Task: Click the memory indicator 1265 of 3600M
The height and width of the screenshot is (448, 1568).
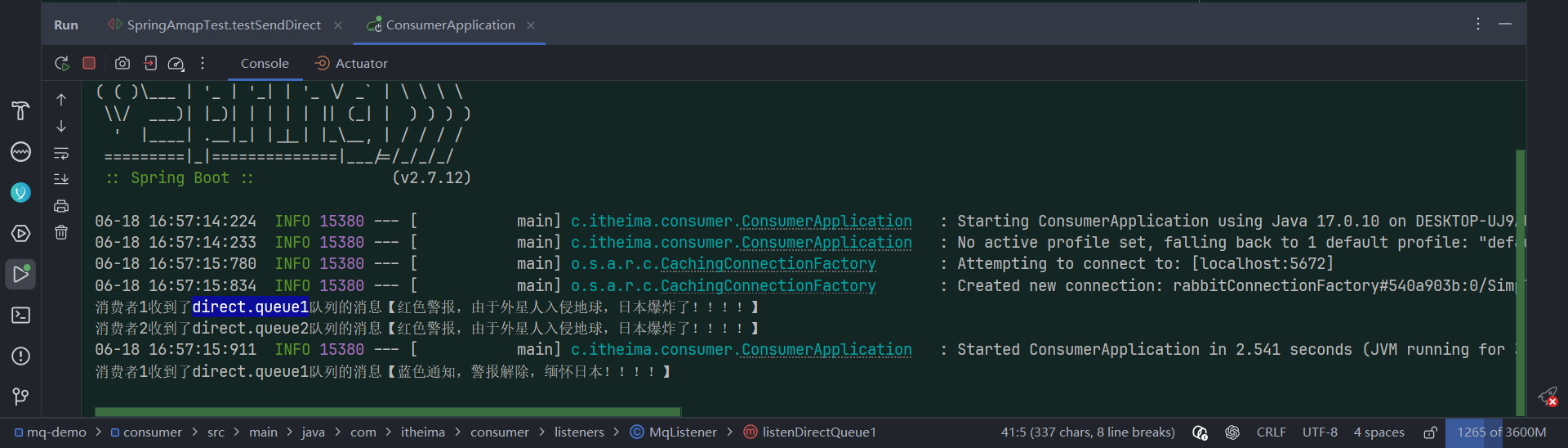Action: pos(1502,432)
